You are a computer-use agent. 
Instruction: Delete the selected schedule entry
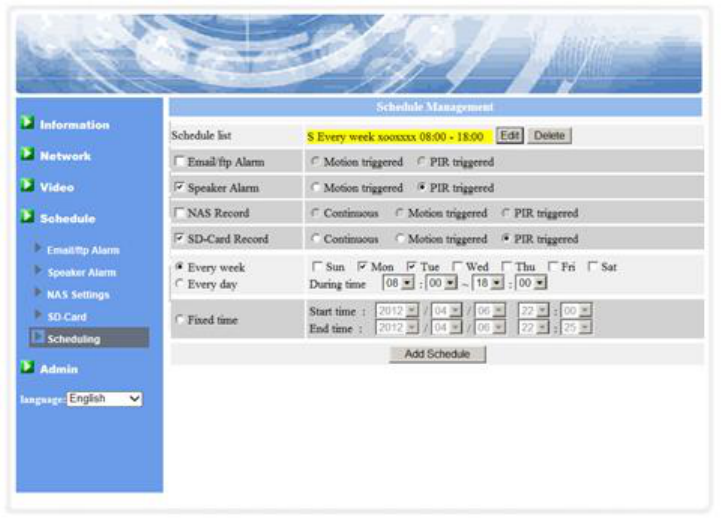pyautogui.click(x=549, y=136)
